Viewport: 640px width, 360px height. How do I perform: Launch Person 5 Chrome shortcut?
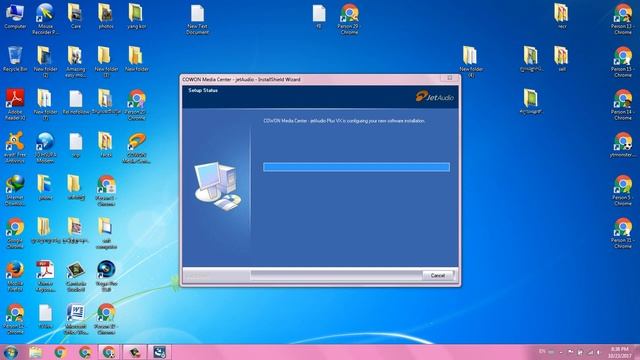point(622,191)
